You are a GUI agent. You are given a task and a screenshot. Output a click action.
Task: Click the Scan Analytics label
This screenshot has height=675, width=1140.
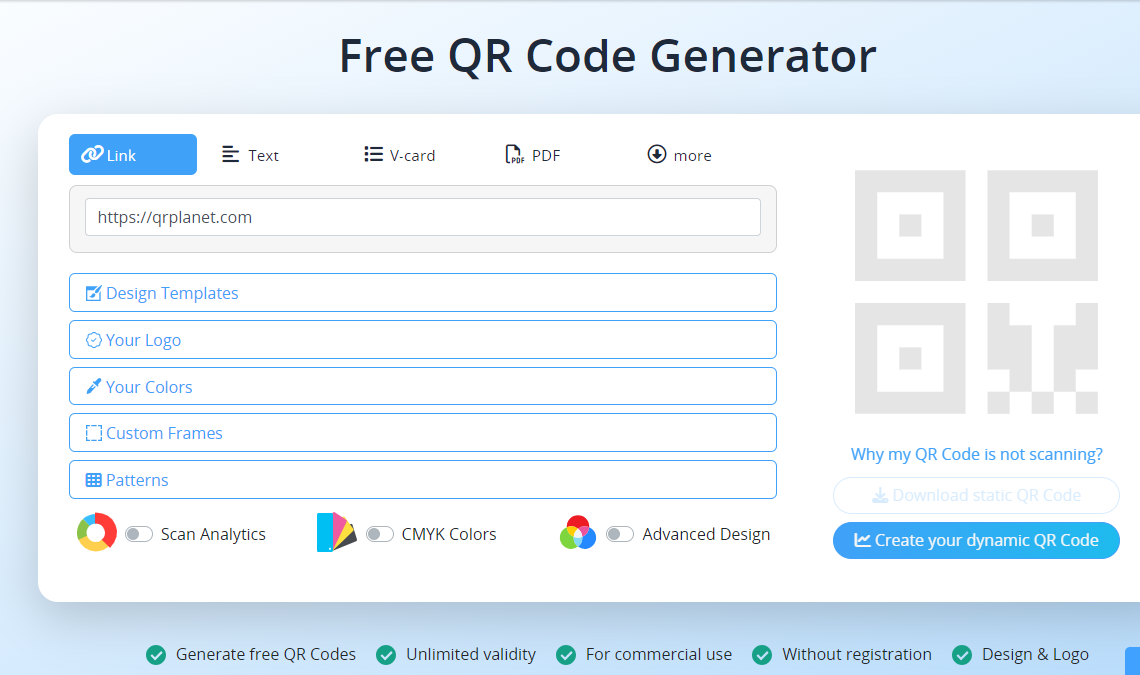213,535
